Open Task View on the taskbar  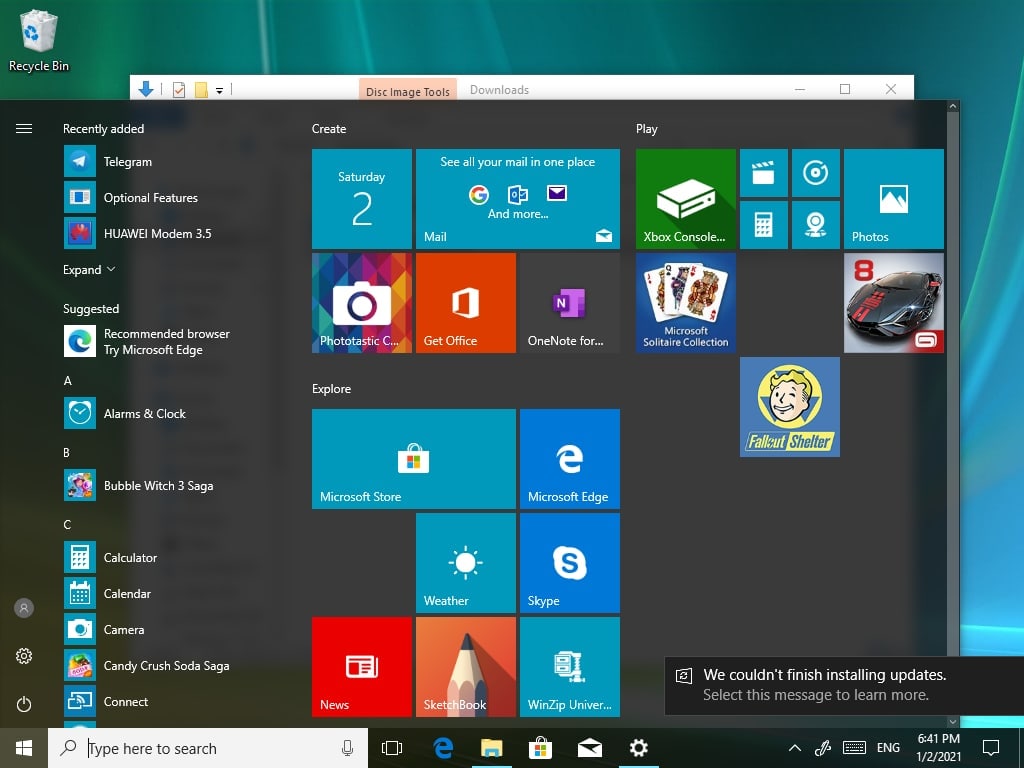point(392,748)
